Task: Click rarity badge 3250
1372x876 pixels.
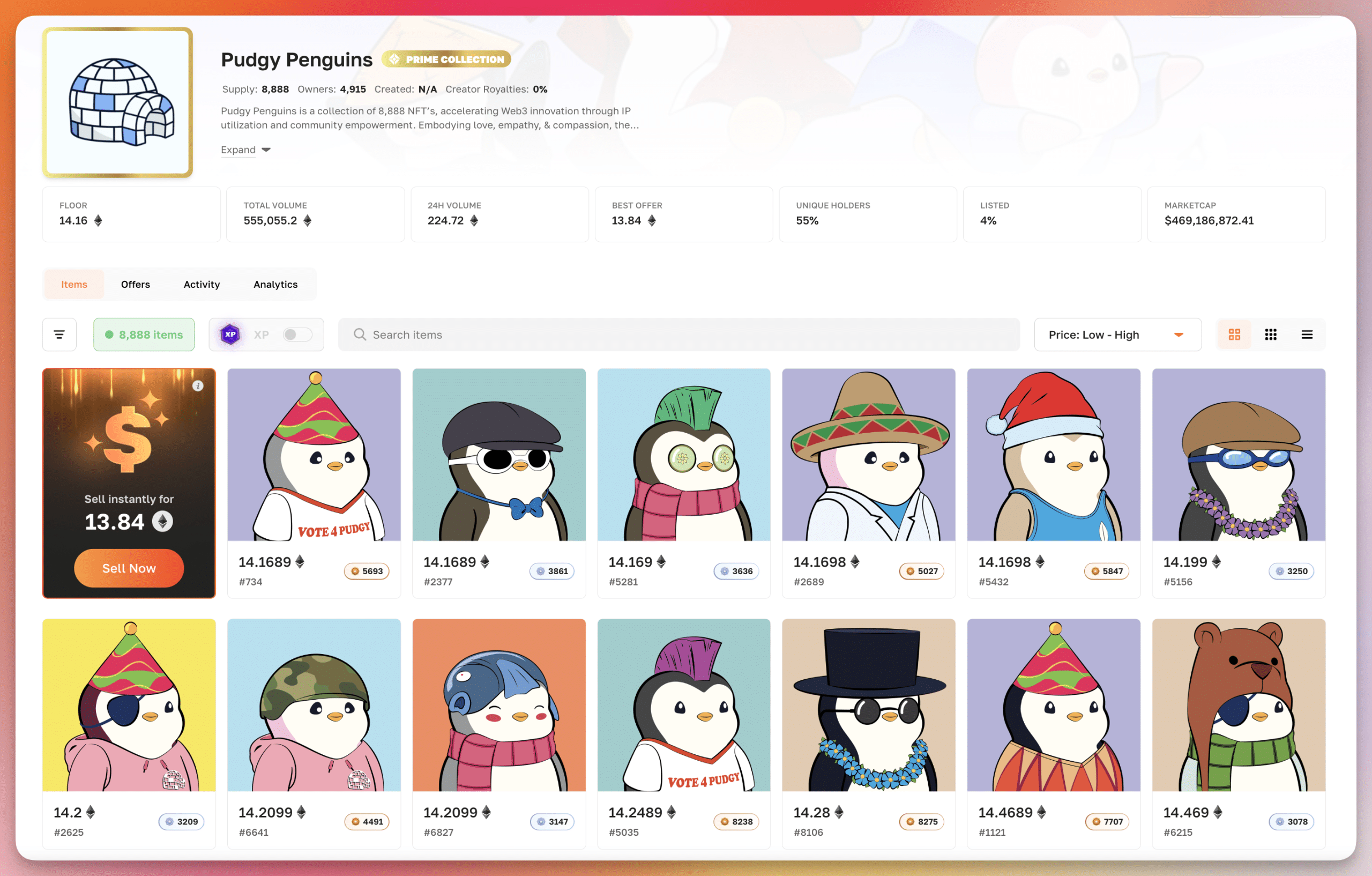Action: (1292, 571)
